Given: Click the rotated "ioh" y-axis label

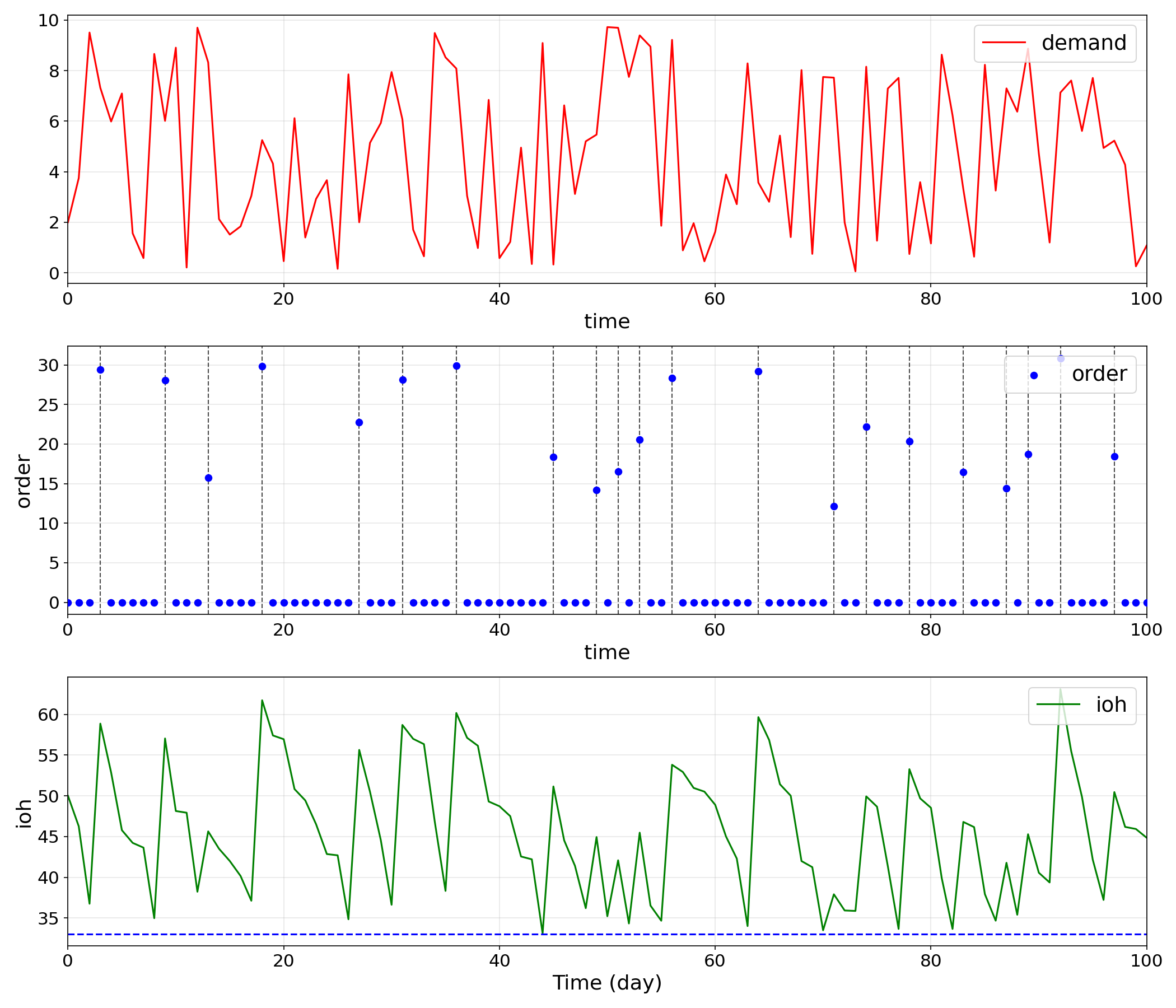Looking at the screenshot, I should pos(24,813).
